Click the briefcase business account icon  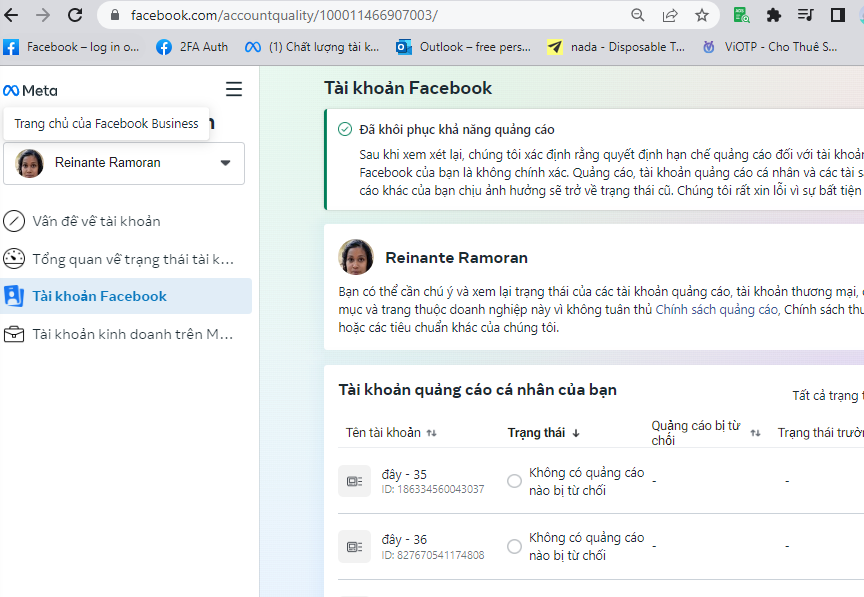(14, 334)
